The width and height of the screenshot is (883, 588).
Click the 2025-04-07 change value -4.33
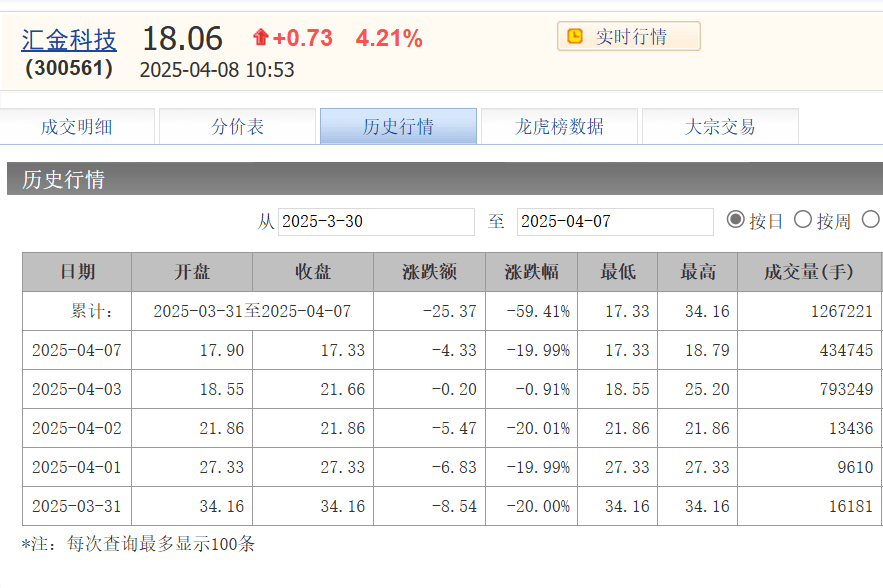[454, 350]
